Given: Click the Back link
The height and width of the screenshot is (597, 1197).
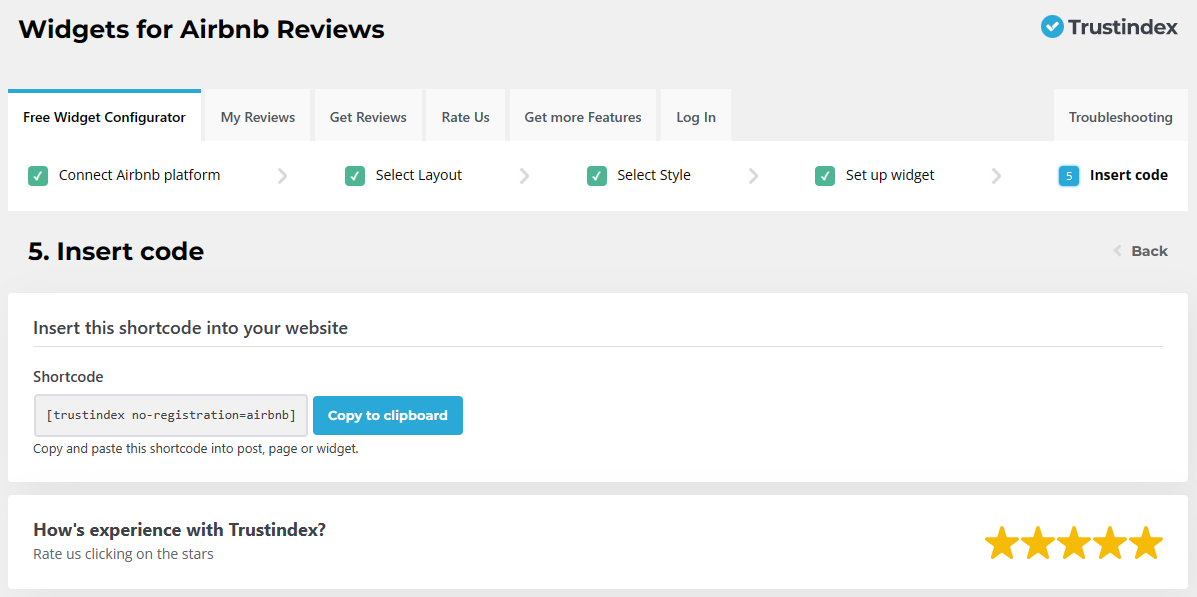Looking at the screenshot, I should [1149, 251].
